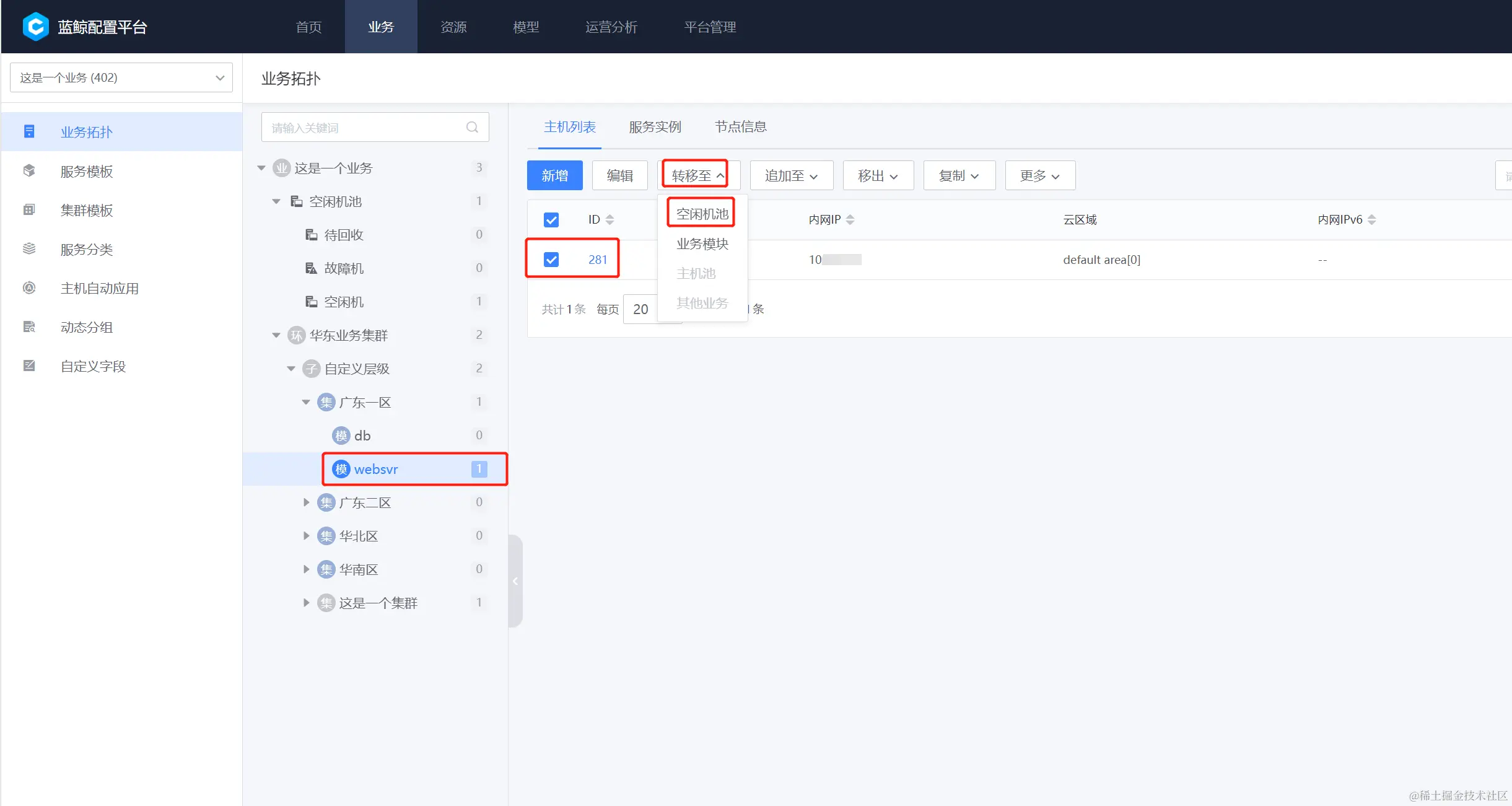1512x806 pixels.
Task: Click the 集群模板 sidebar icon
Action: pos(29,209)
